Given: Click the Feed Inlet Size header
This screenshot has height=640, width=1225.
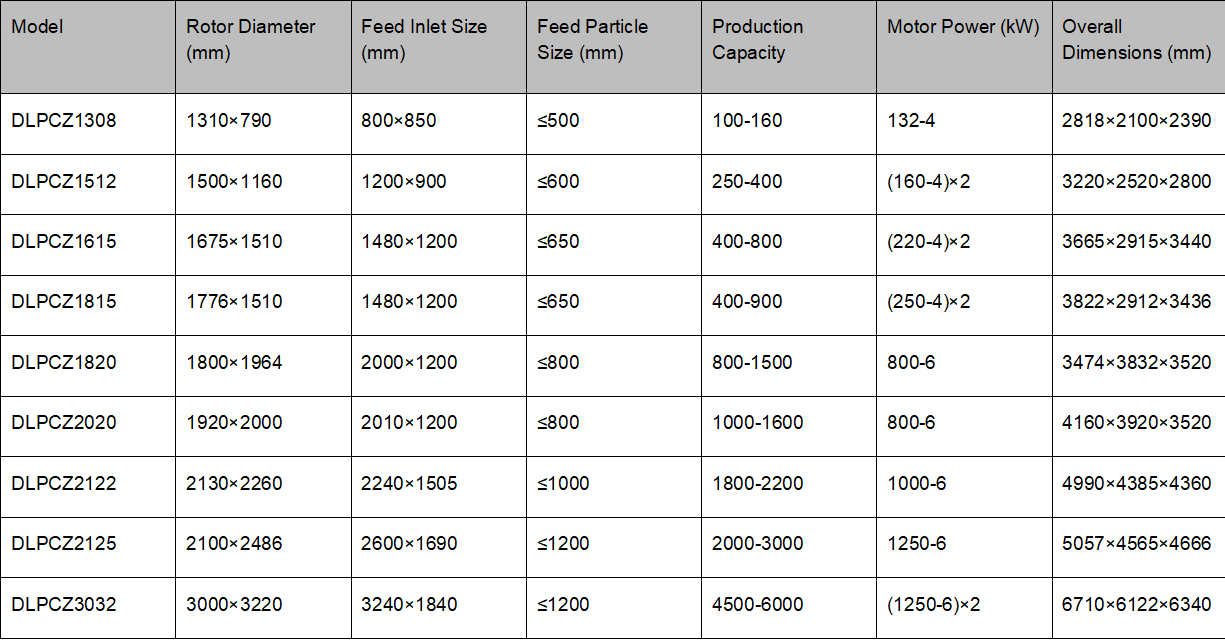Looking at the screenshot, I should (439, 47).
